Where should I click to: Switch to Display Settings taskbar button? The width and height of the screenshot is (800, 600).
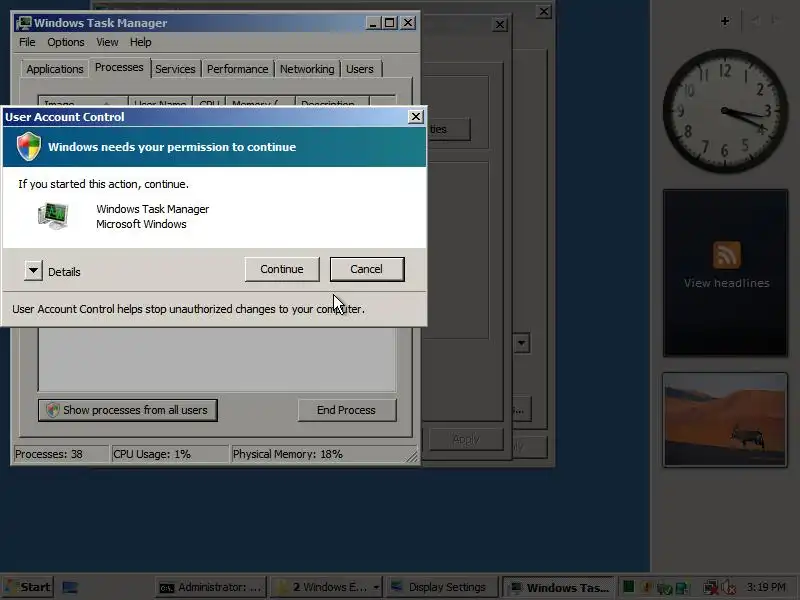tap(442, 587)
